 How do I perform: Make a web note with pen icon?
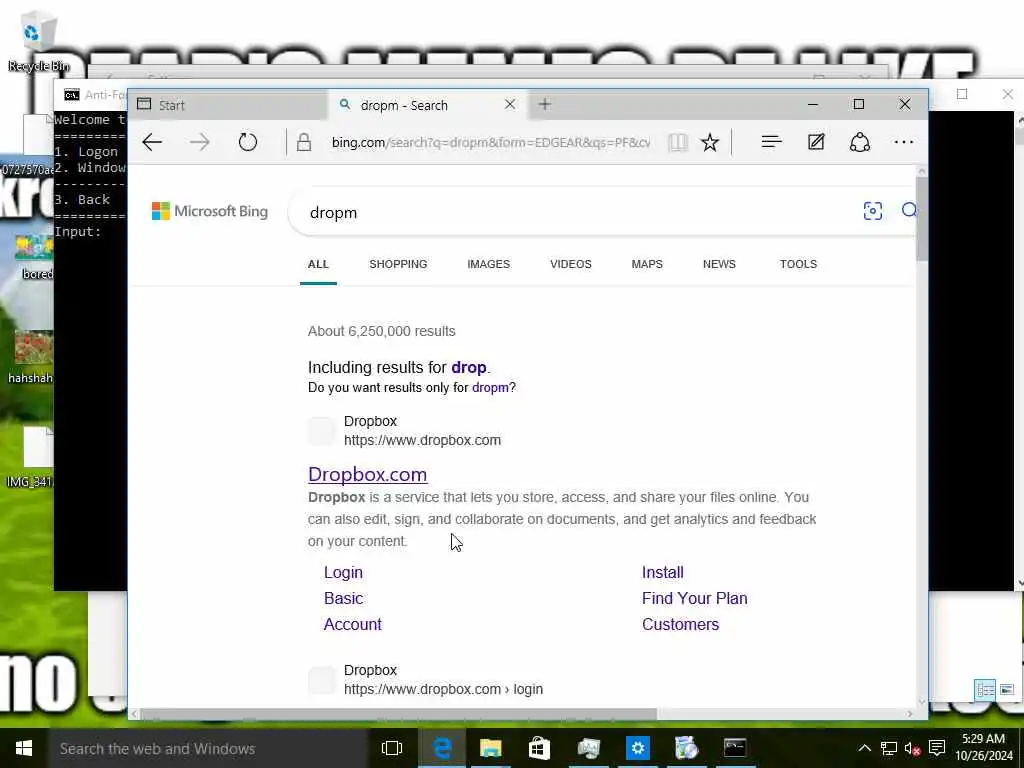click(x=816, y=142)
